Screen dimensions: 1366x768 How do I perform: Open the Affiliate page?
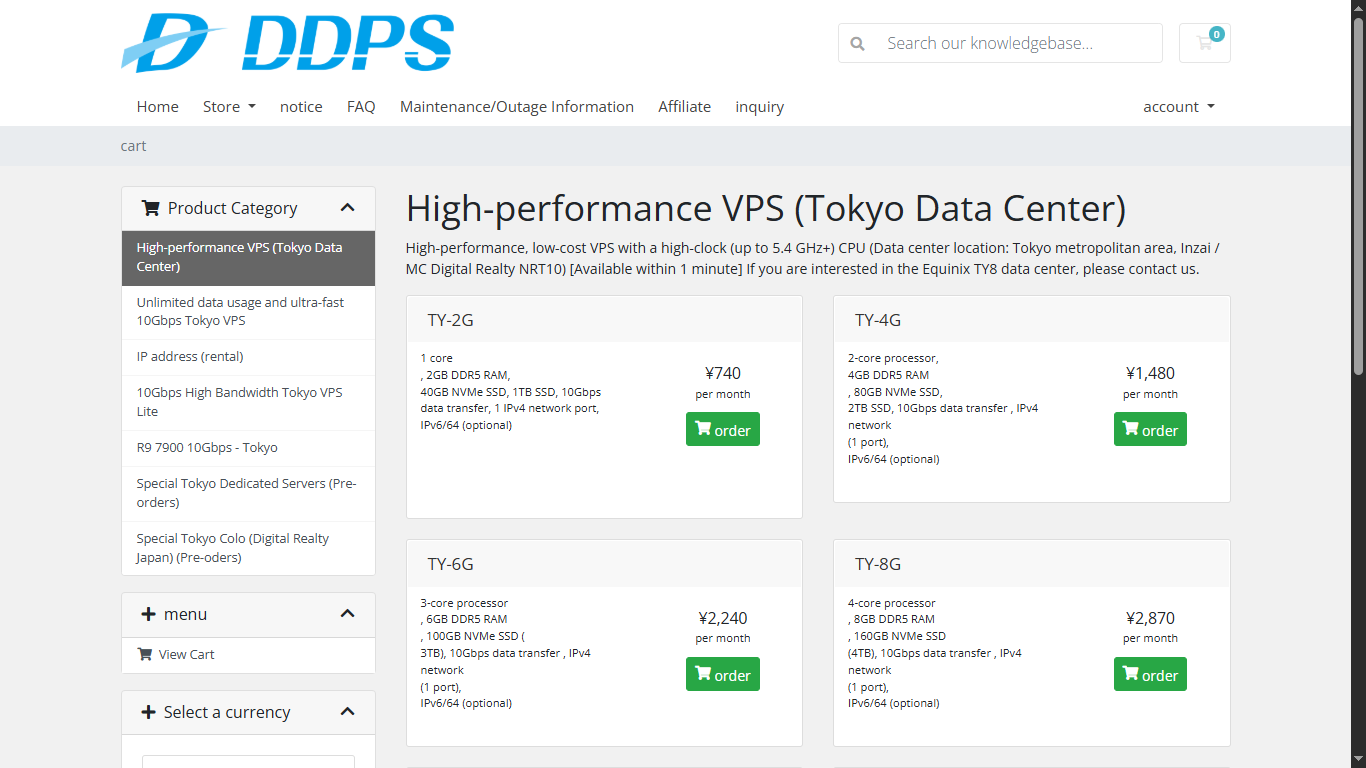coord(685,107)
